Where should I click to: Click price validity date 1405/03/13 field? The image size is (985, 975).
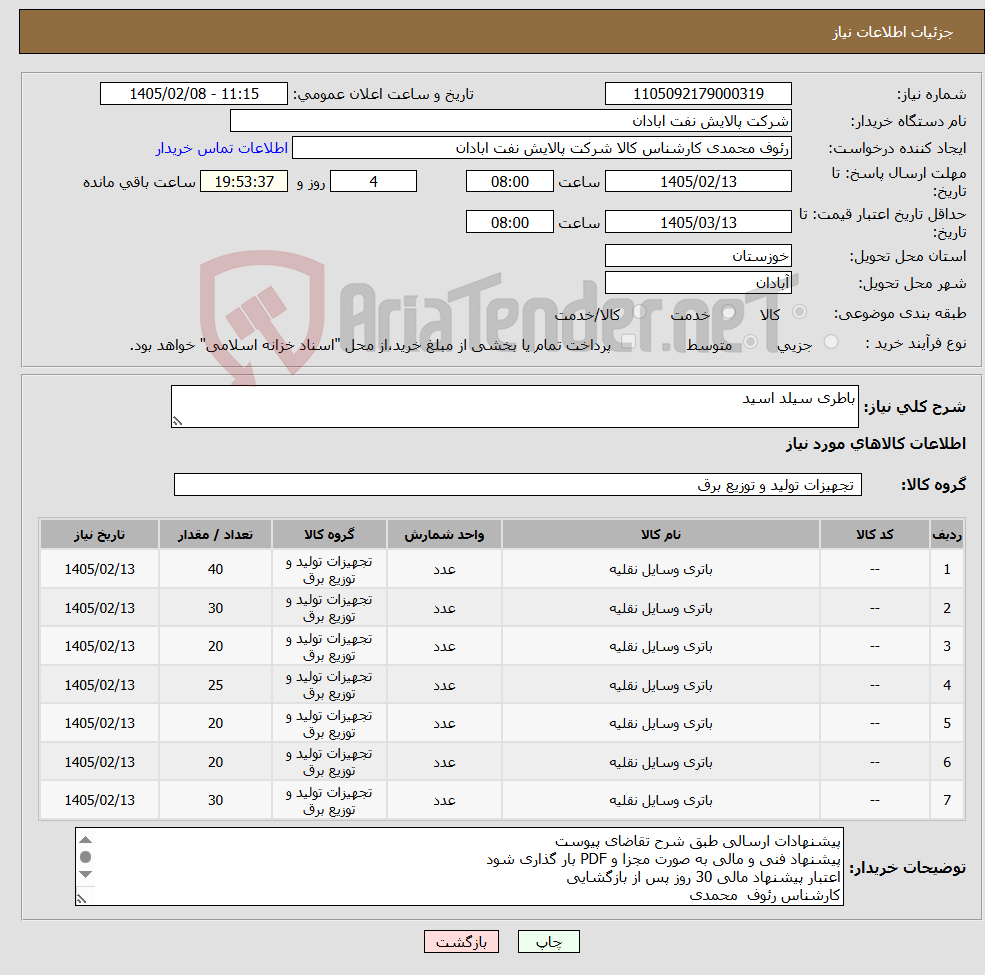click(698, 222)
